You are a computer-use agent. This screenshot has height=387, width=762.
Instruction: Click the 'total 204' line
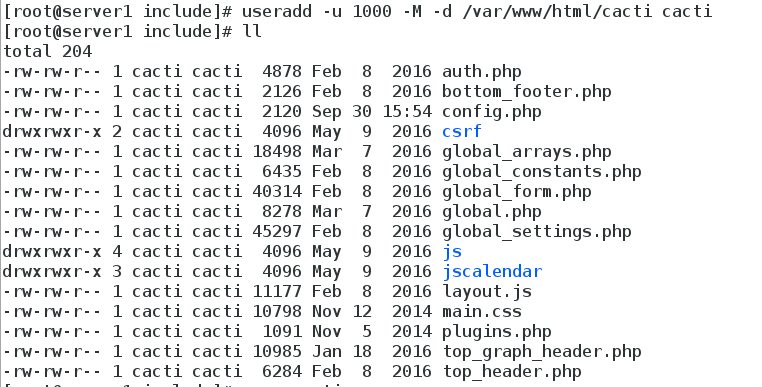[x=47, y=52]
